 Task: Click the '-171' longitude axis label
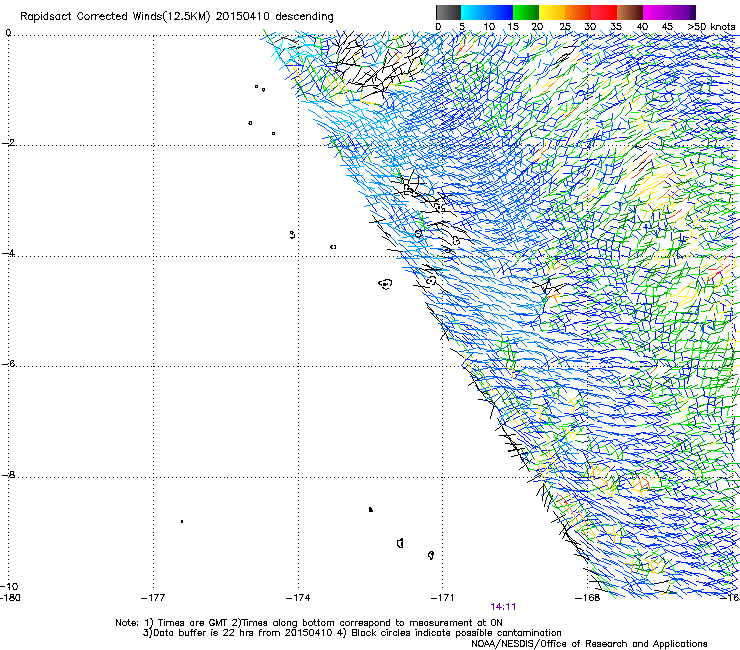(443, 598)
